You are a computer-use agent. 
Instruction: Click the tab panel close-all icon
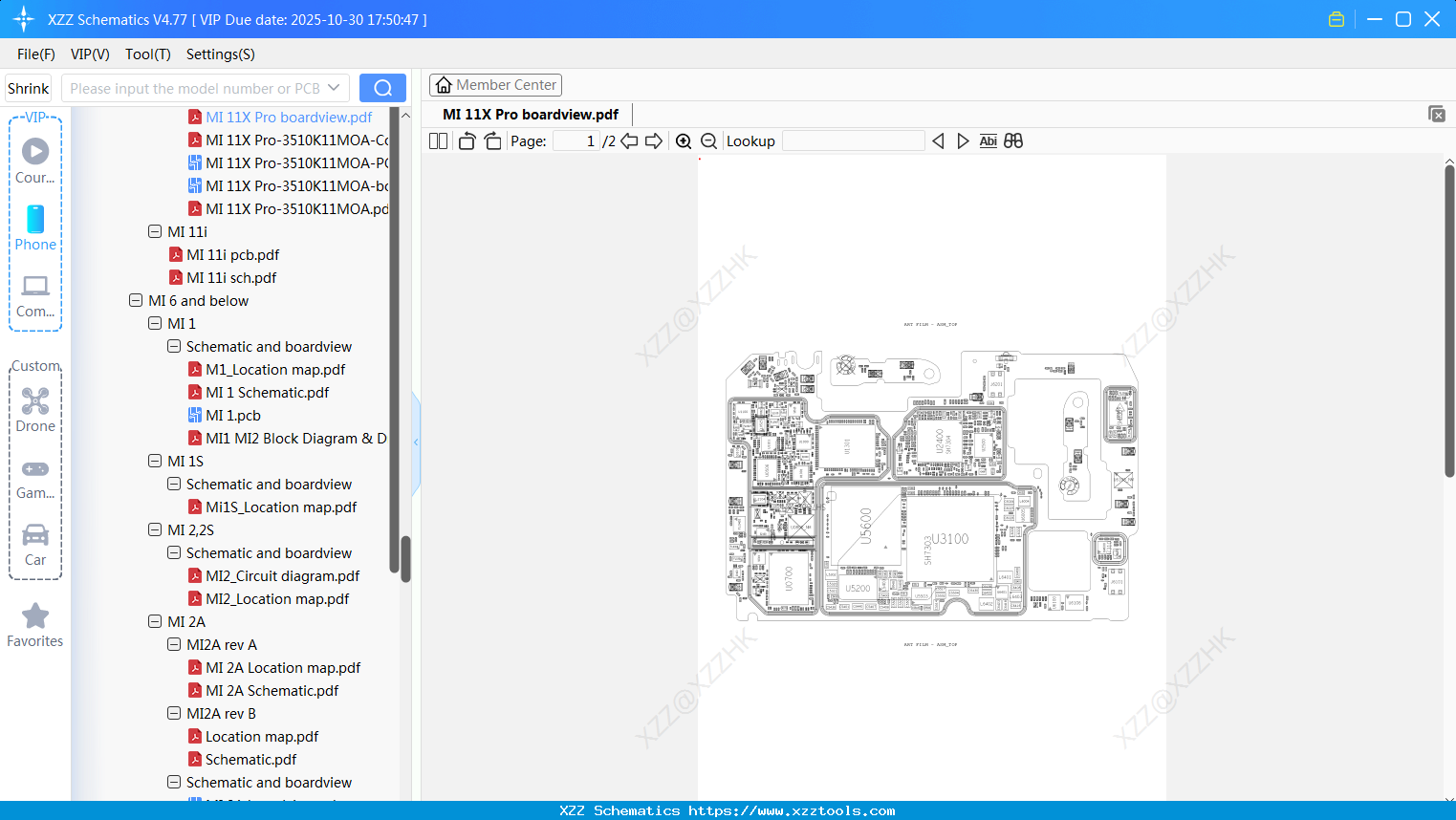[x=1437, y=114]
